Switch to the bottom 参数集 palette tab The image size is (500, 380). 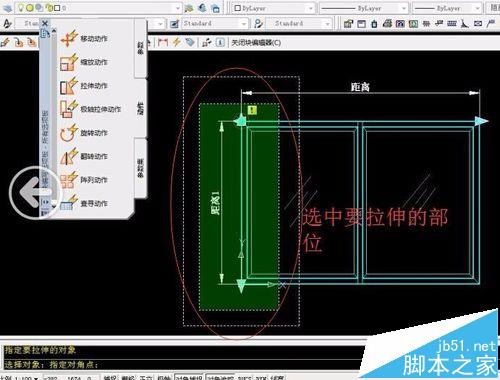coord(140,168)
